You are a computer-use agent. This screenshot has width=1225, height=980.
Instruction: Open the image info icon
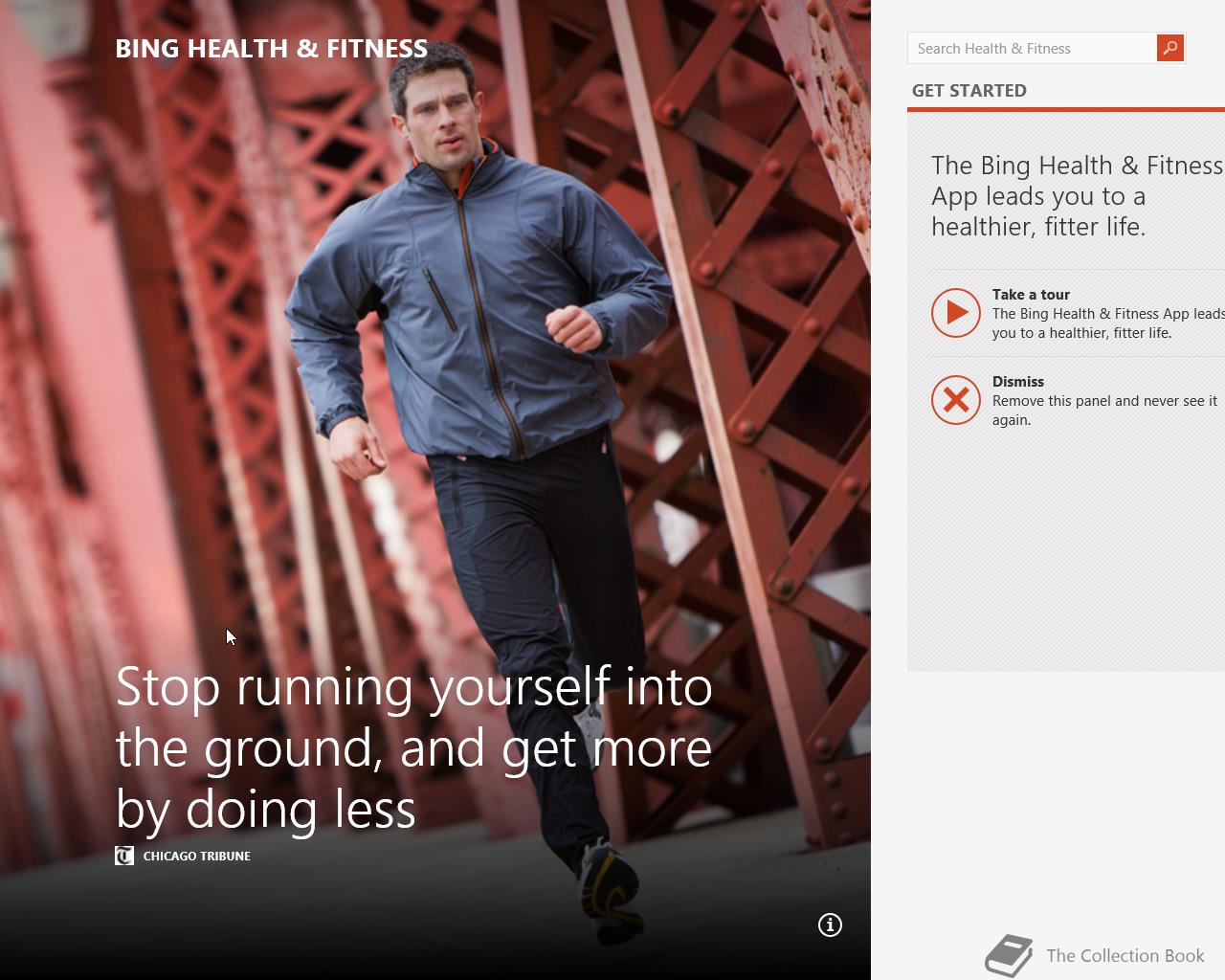point(830,924)
